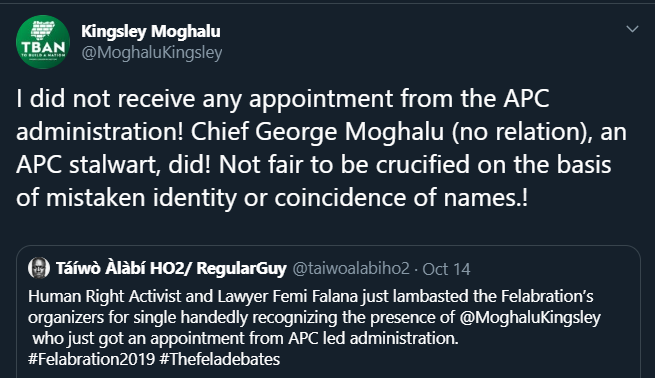Open tweet options chevron menu
This screenshot has width=655, height=378.
click(632, 29)
